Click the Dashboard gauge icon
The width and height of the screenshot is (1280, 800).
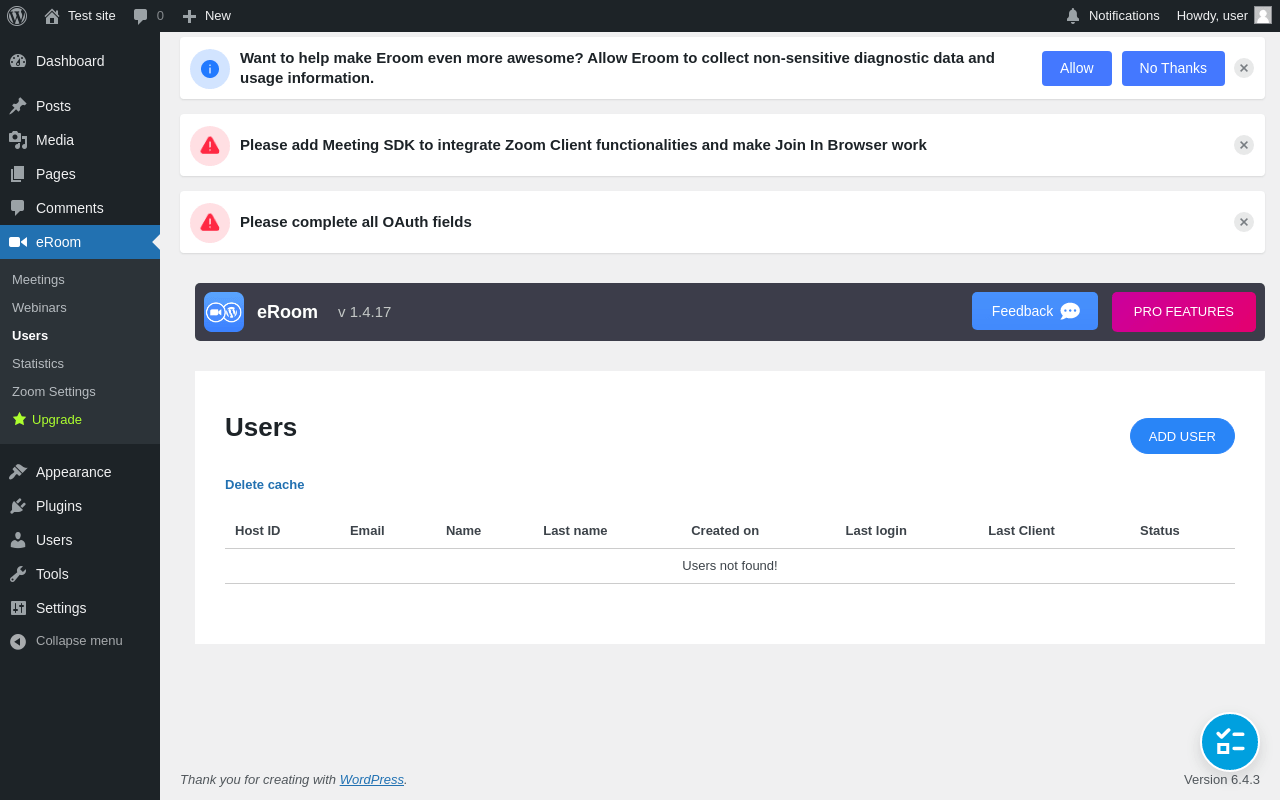point(18,61)
